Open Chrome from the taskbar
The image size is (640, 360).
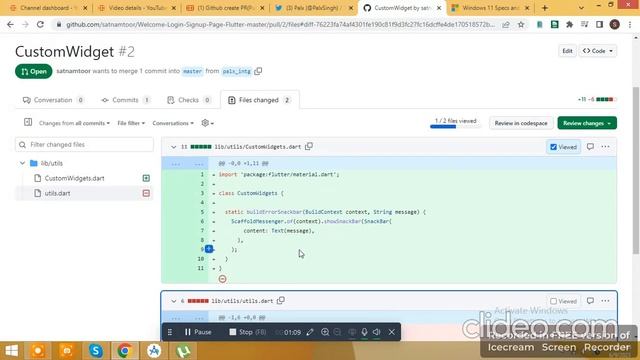pos(124,351)
